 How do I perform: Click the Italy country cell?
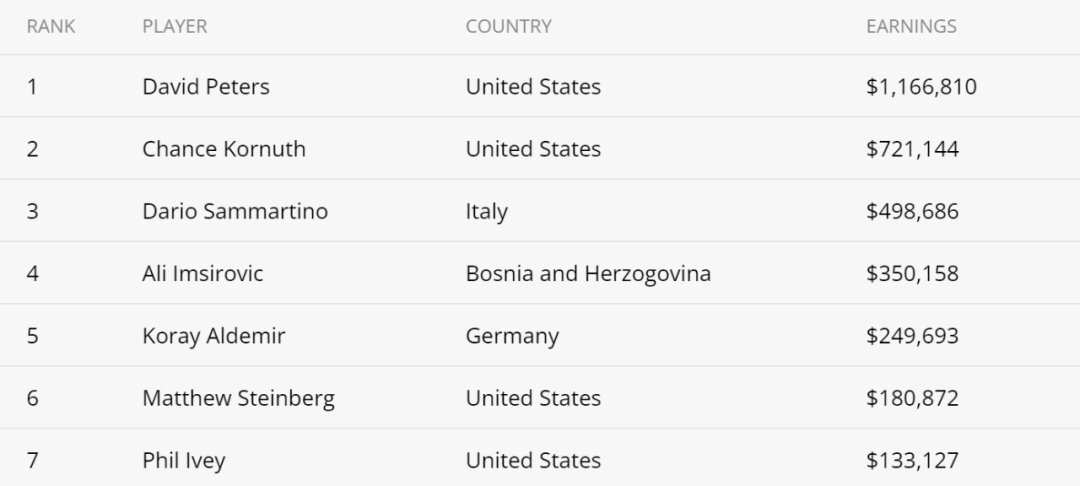pos(487,211)
